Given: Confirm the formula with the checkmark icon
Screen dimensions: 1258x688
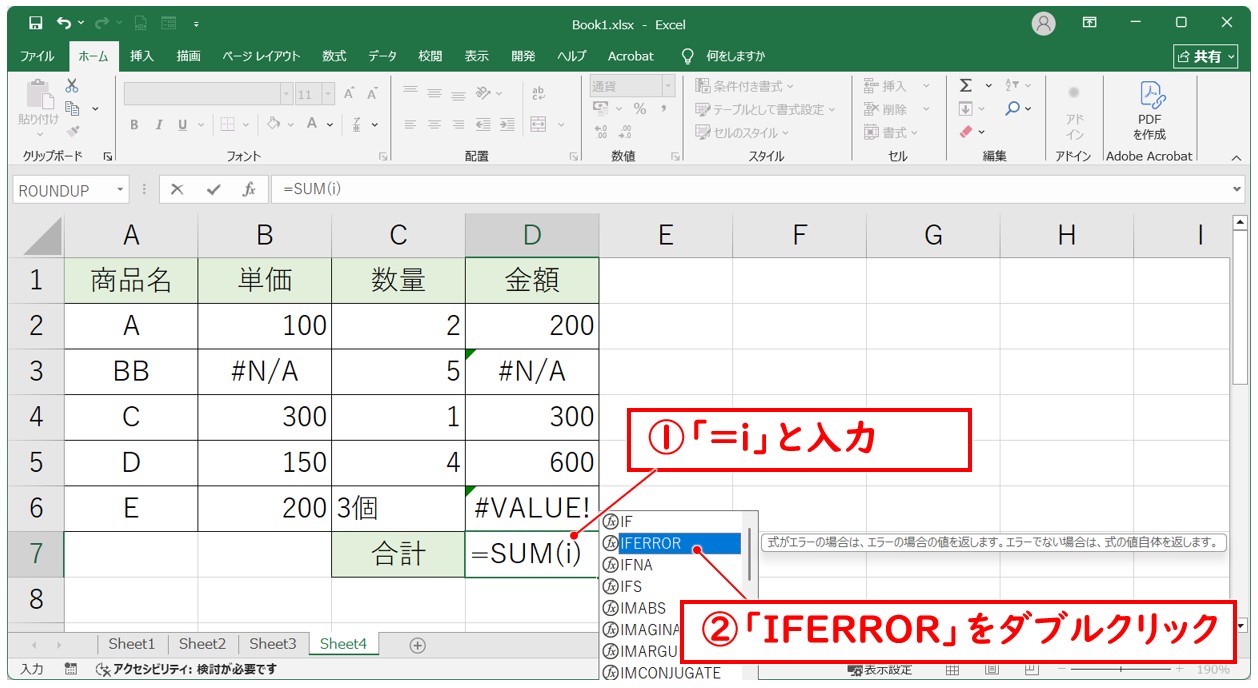Looking at the screenshot, I should click(x=213, y=189).
